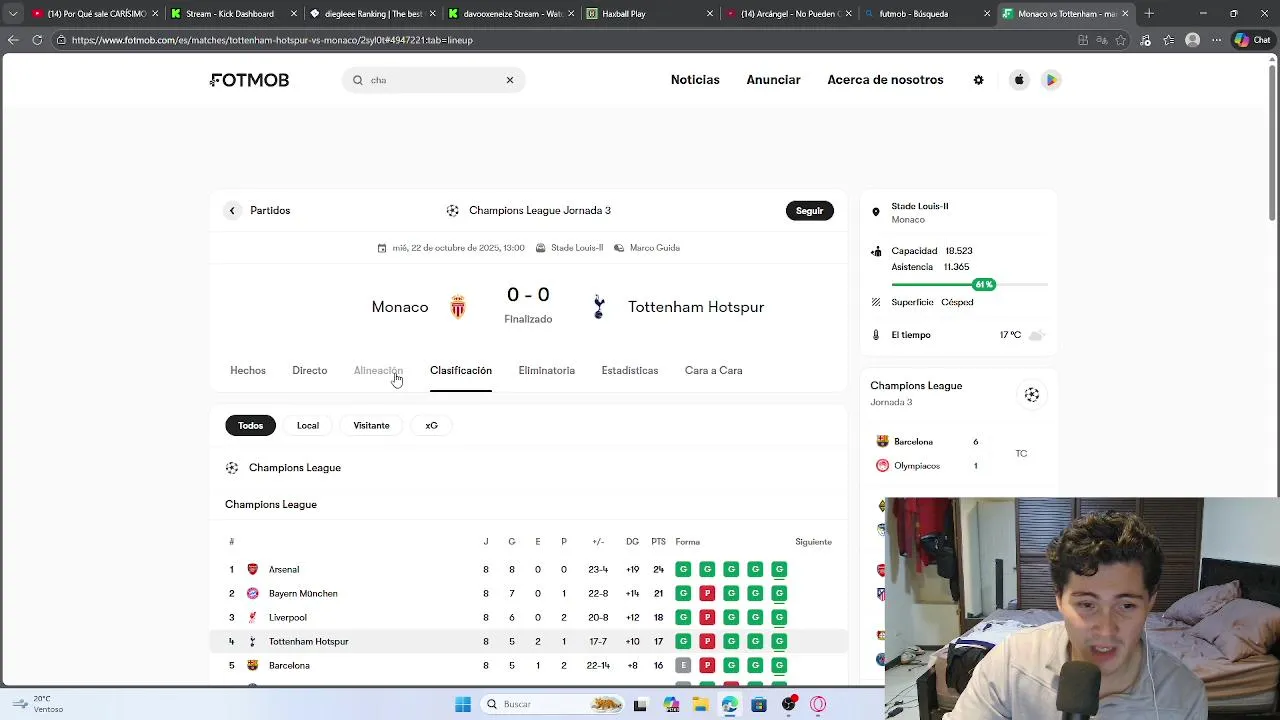This screenshot has width=1280, height=720.
Task: Click the FotMob logo
Action: [x=249, y=80]
